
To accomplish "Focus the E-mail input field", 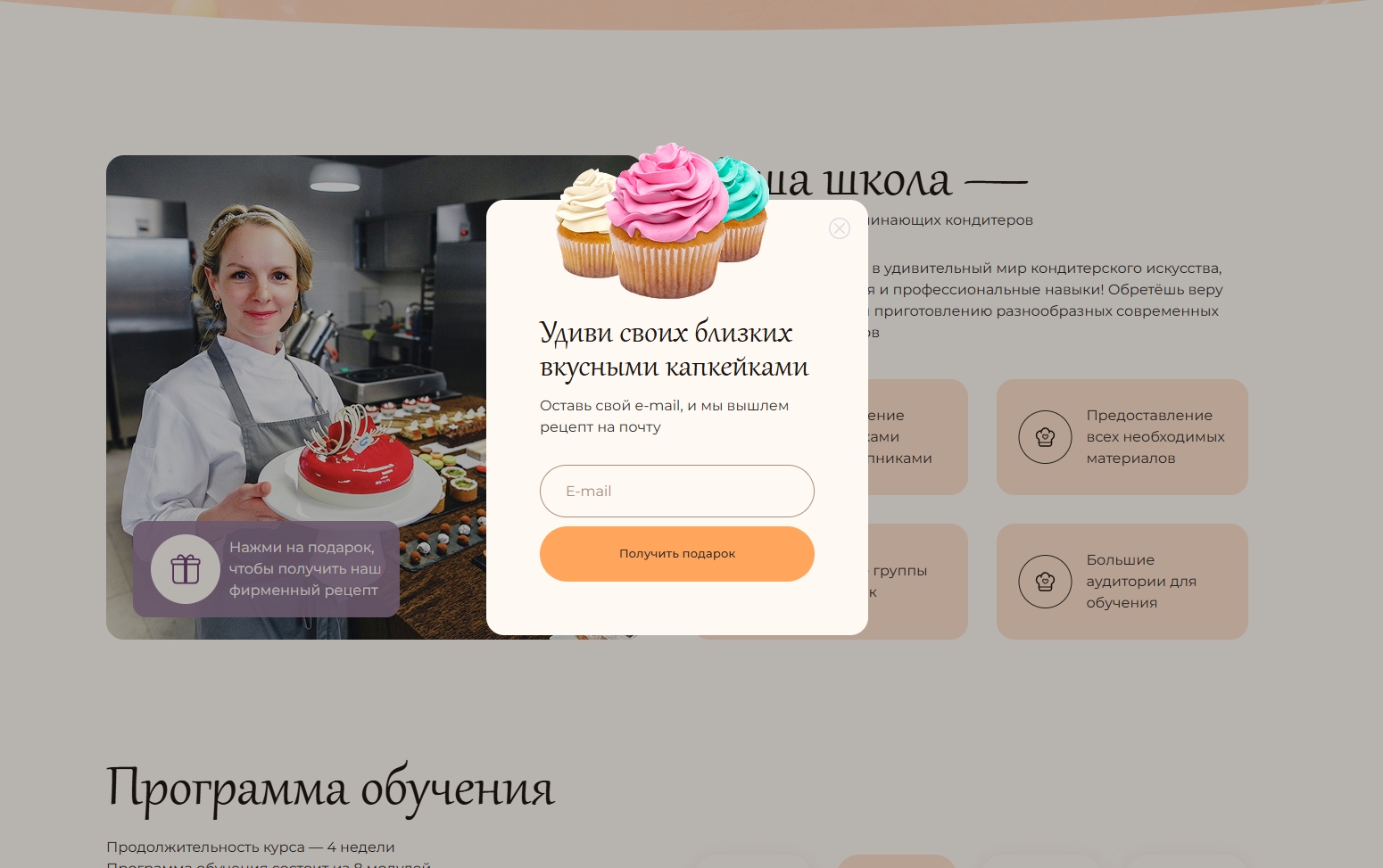I will pos(677,491).
